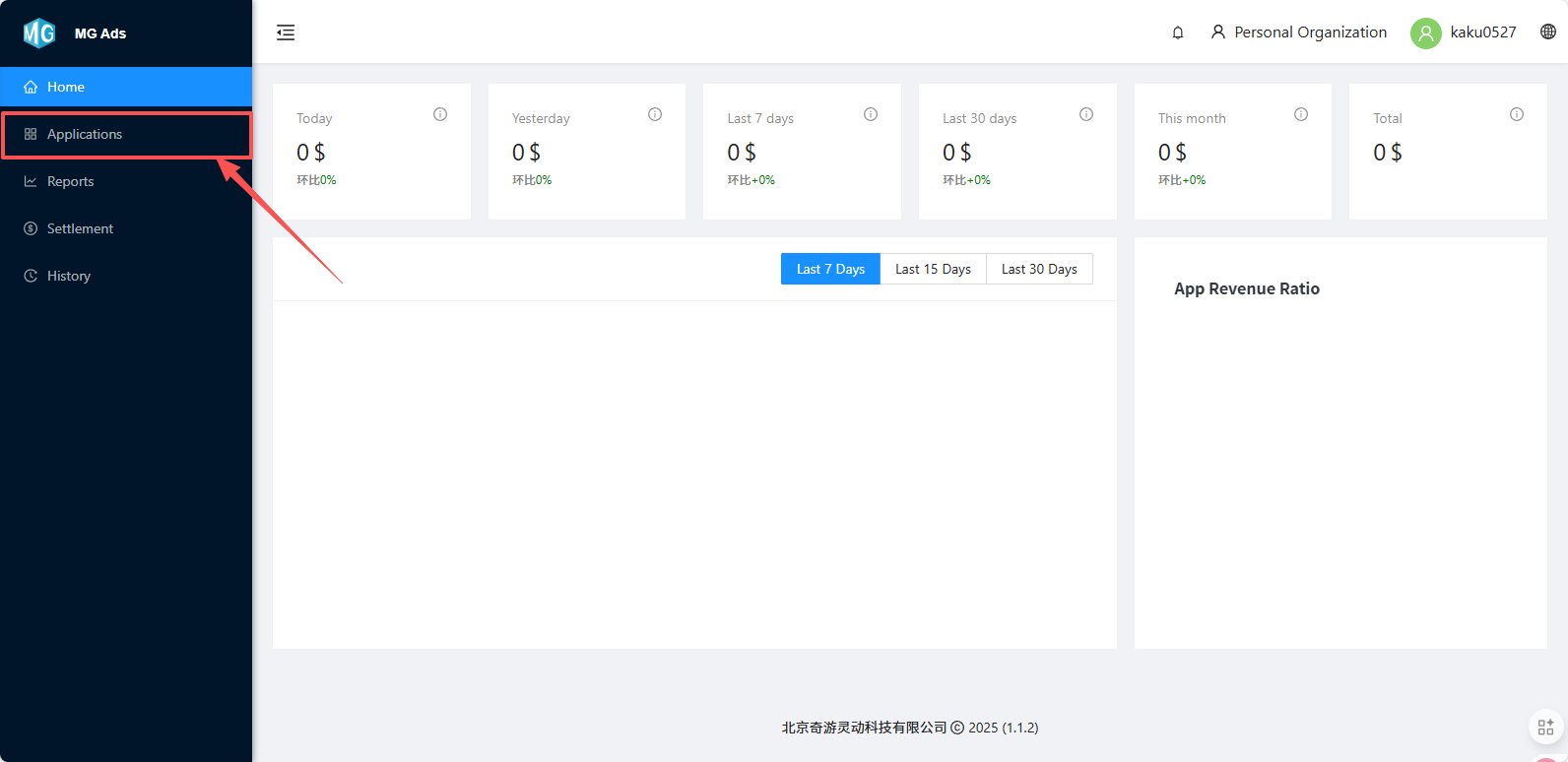Select the Last 7 Days range option
The height and width of the screenshot is (762, 1568).
[830, 269]
